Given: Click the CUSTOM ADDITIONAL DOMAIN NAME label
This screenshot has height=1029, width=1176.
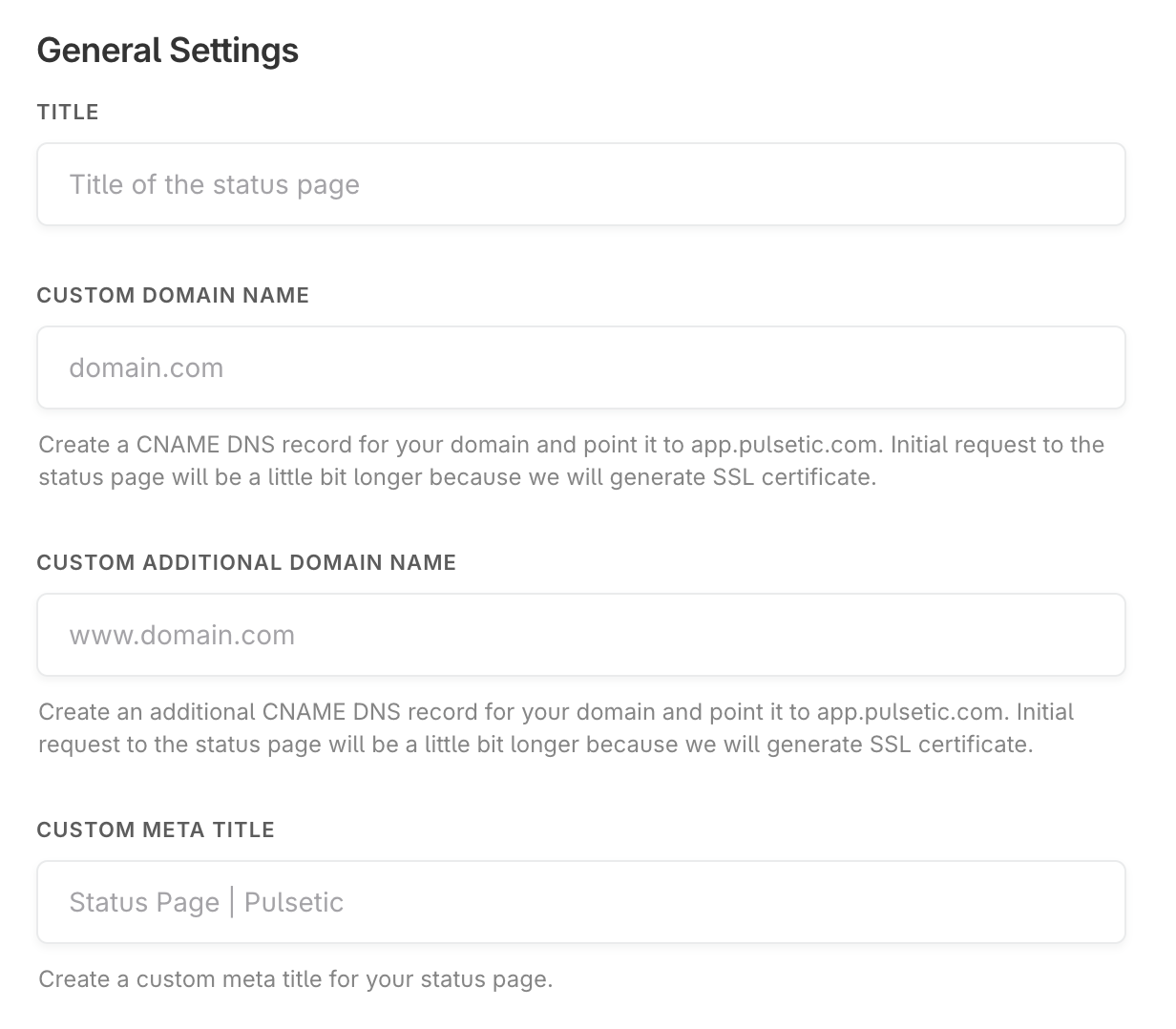Looking at the screenshot, I should tap(246, 562).
